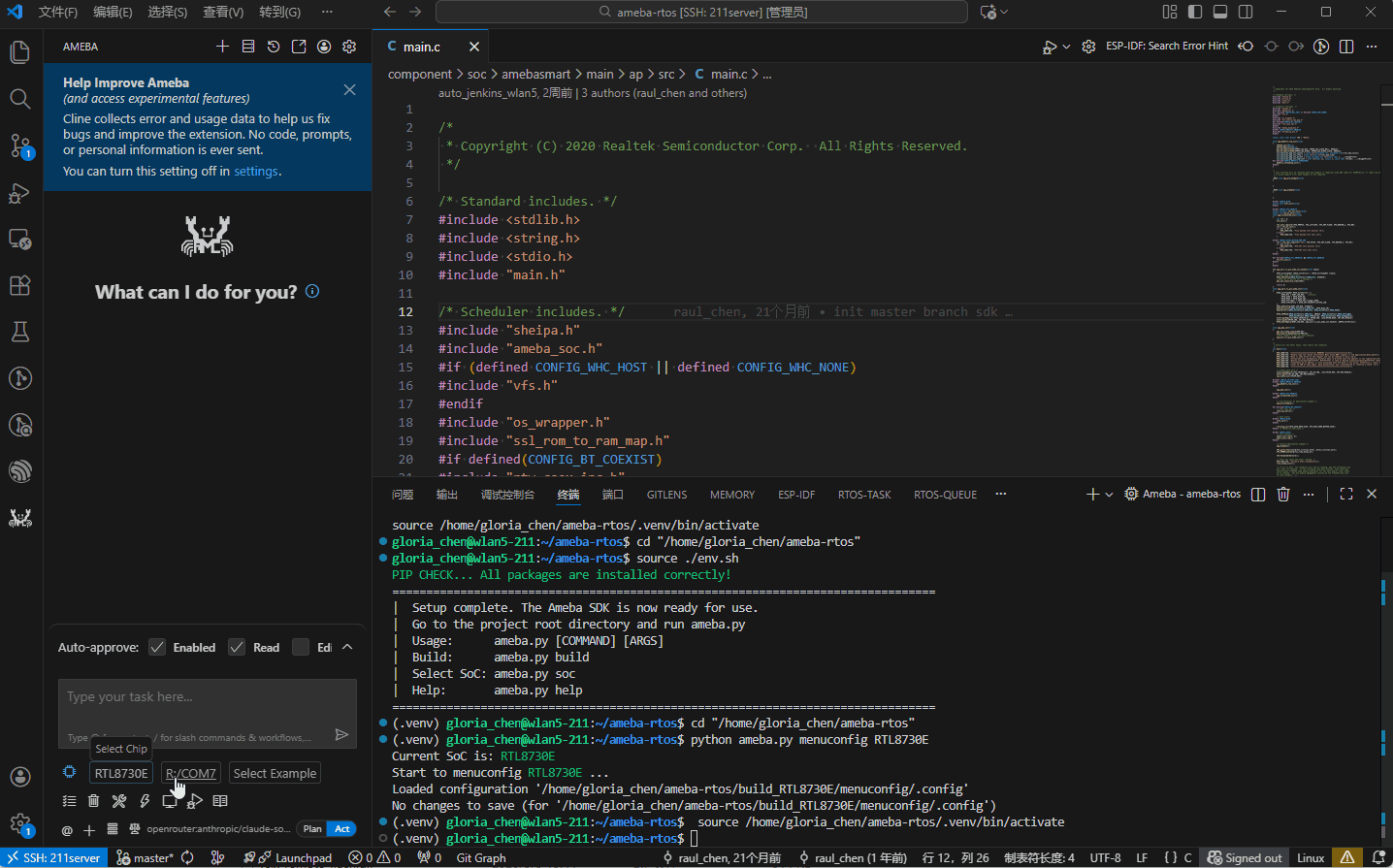Switch the mode toggle to Plan
1393x868 pixels.
point(312,829)
